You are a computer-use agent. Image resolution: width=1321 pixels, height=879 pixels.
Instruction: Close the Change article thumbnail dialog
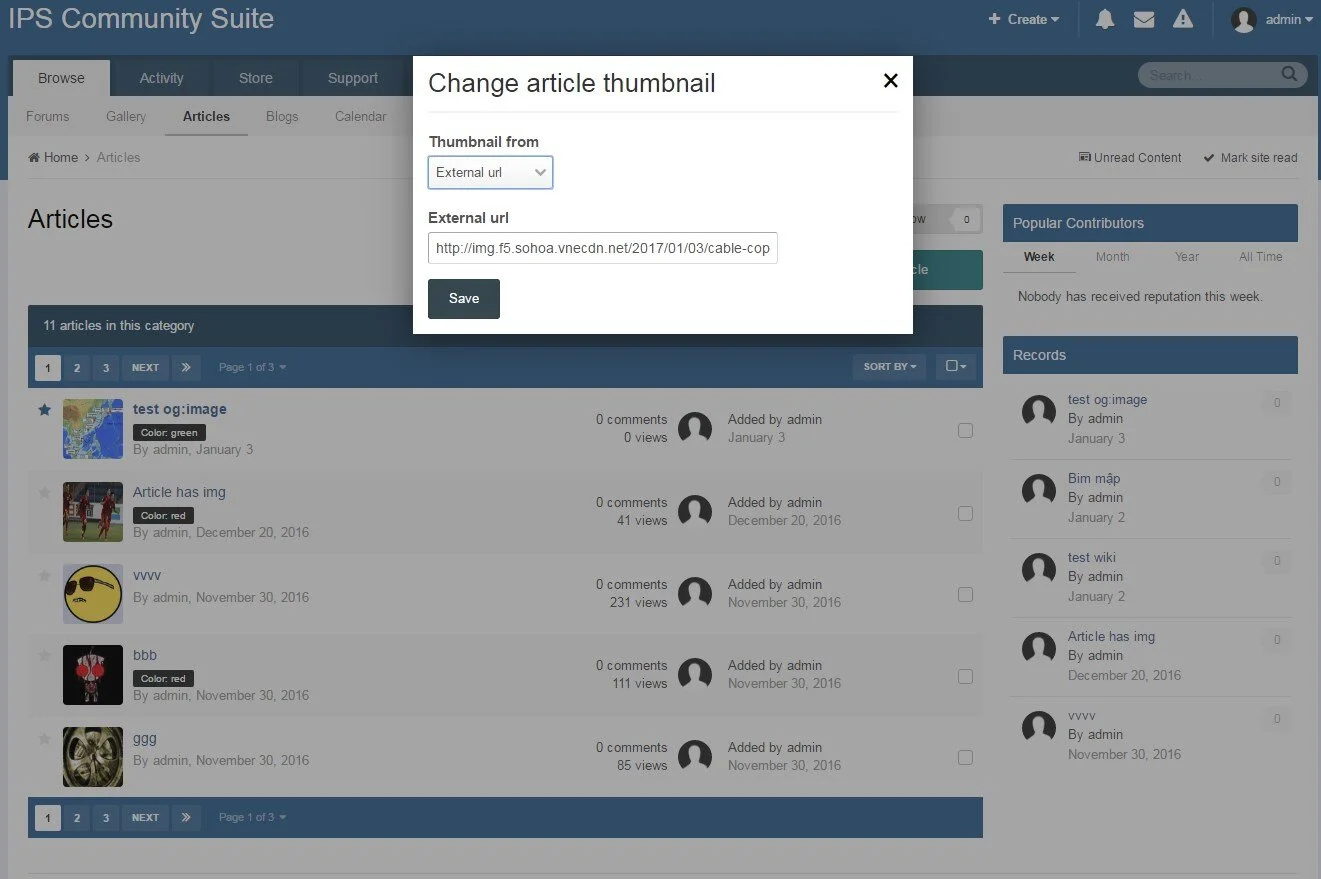890,81
